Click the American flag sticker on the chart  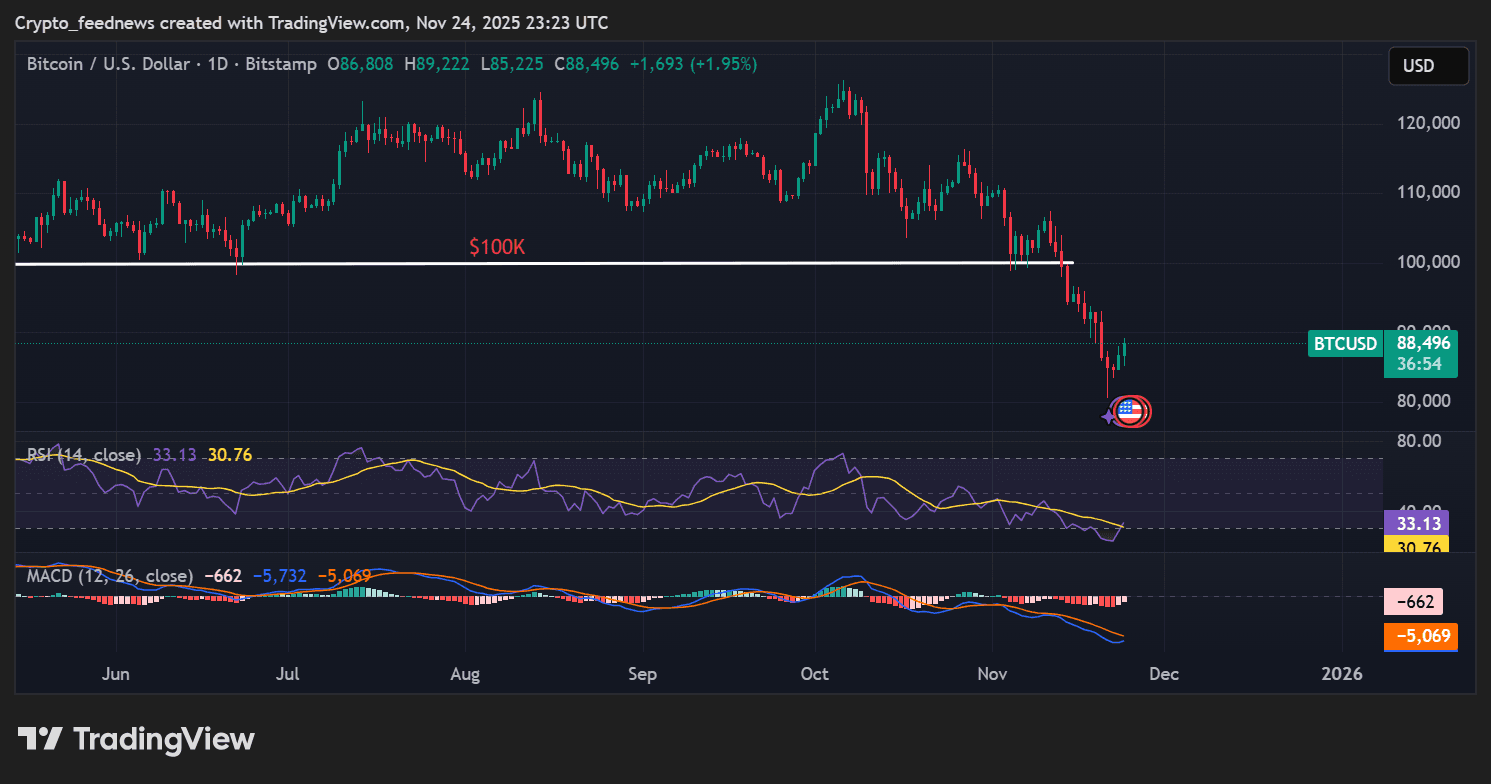[1130, 411]
